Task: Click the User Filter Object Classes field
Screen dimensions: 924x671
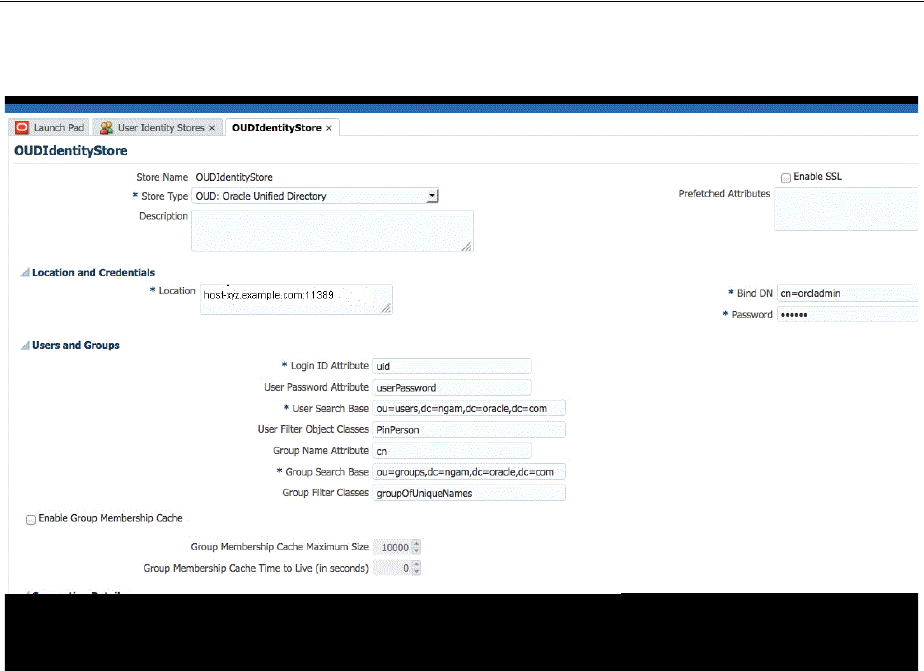Action: (x=469, y=429)
